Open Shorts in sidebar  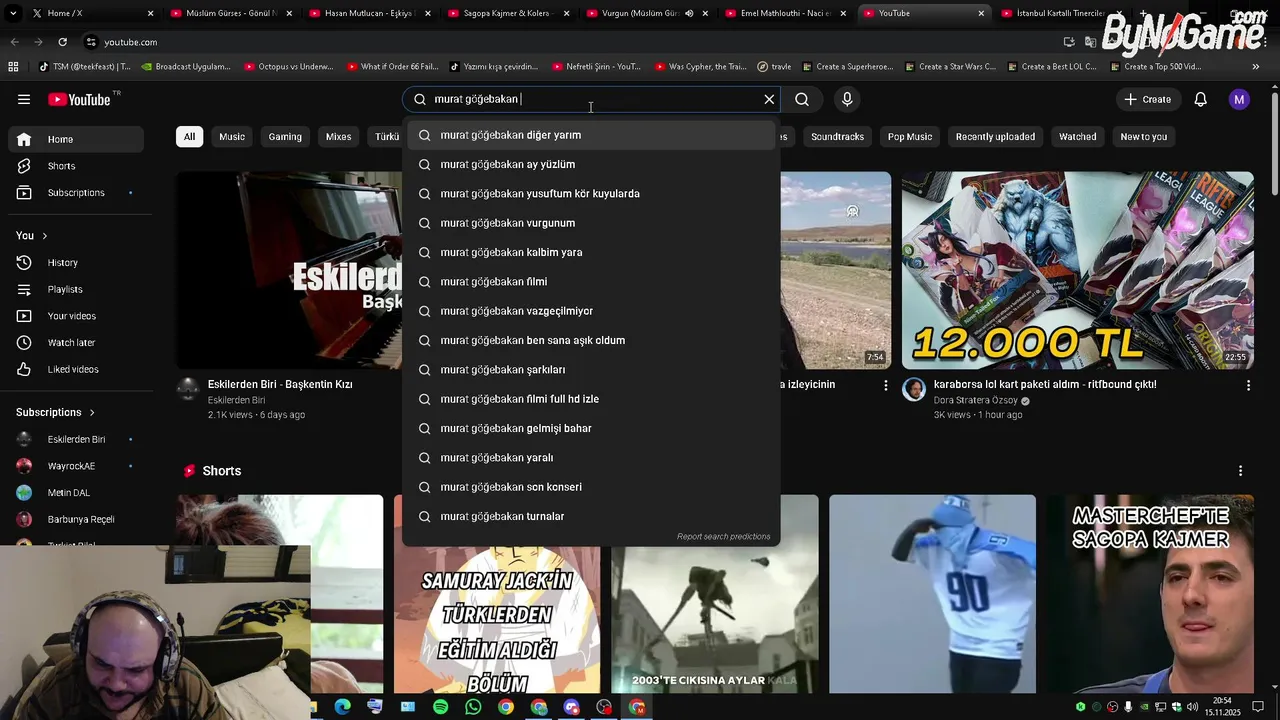point(76,166)
